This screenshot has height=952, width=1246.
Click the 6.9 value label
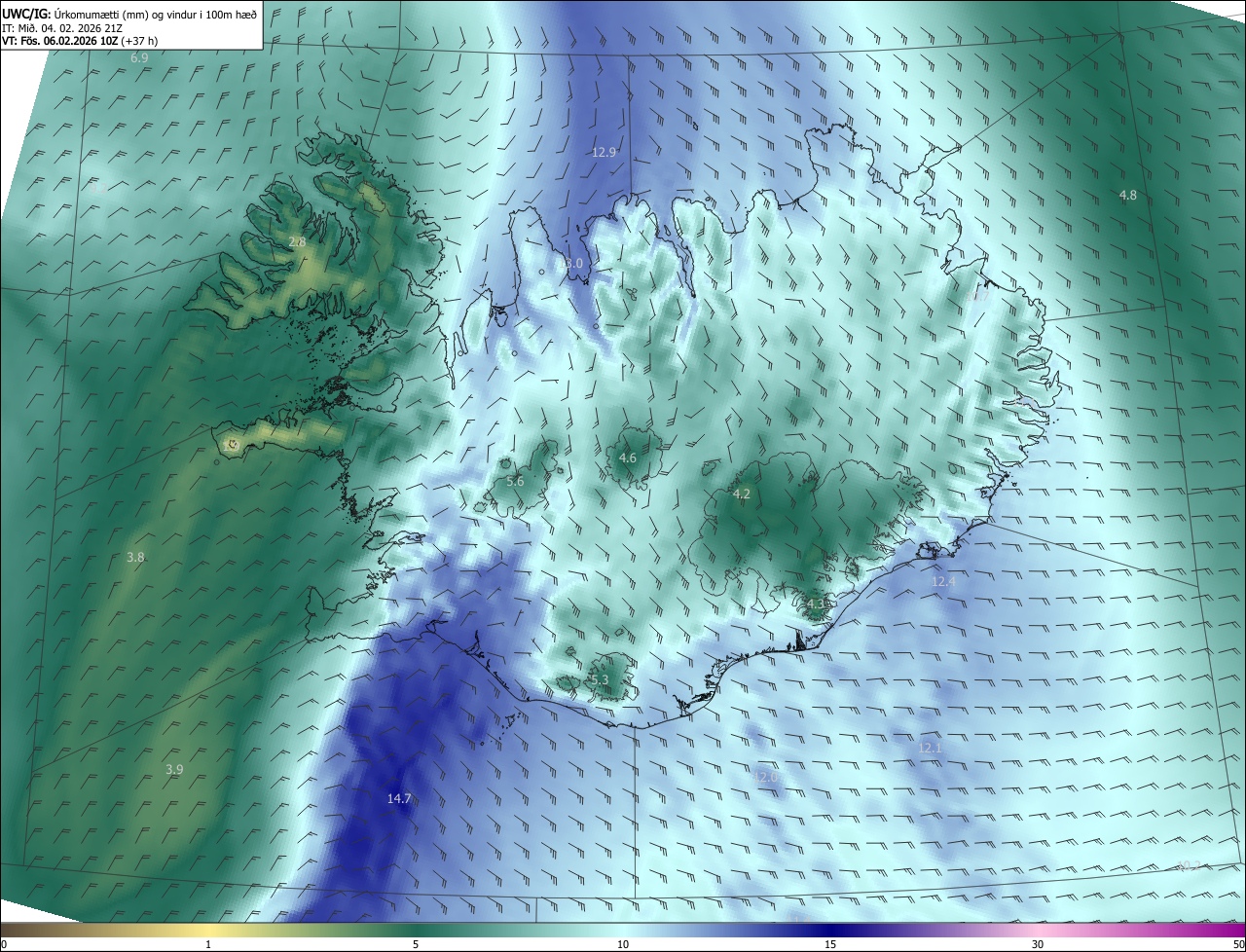click(139, 58)
